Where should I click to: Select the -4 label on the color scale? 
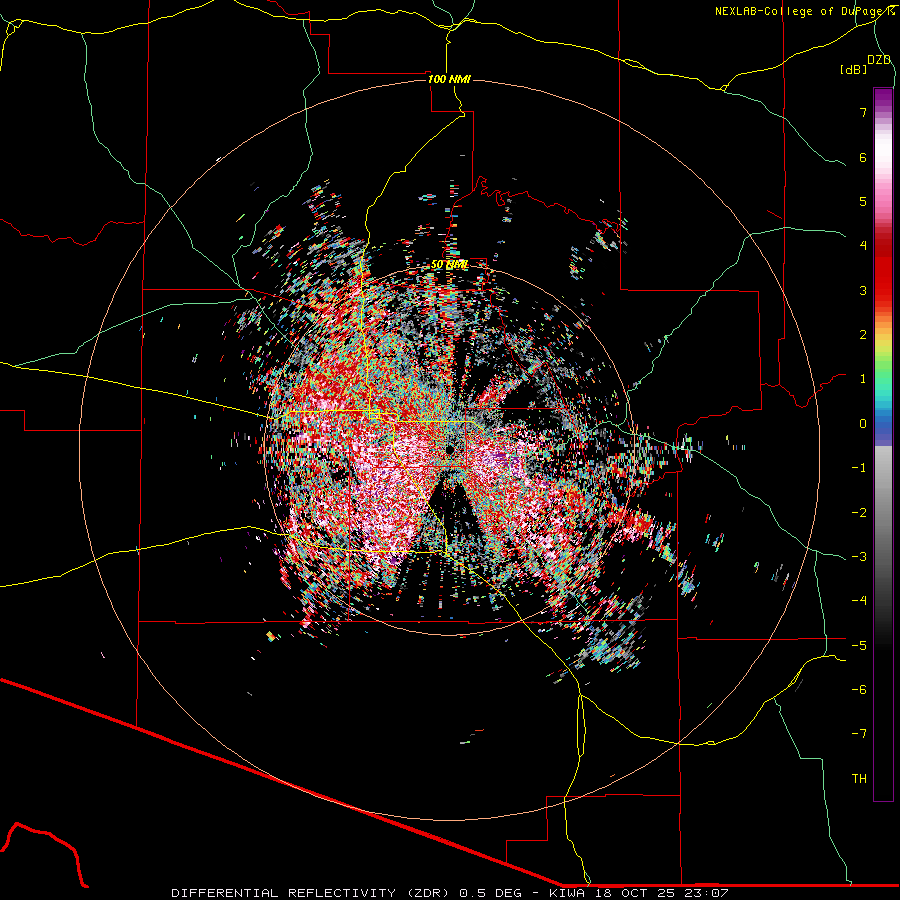click(x=859, y=600)
